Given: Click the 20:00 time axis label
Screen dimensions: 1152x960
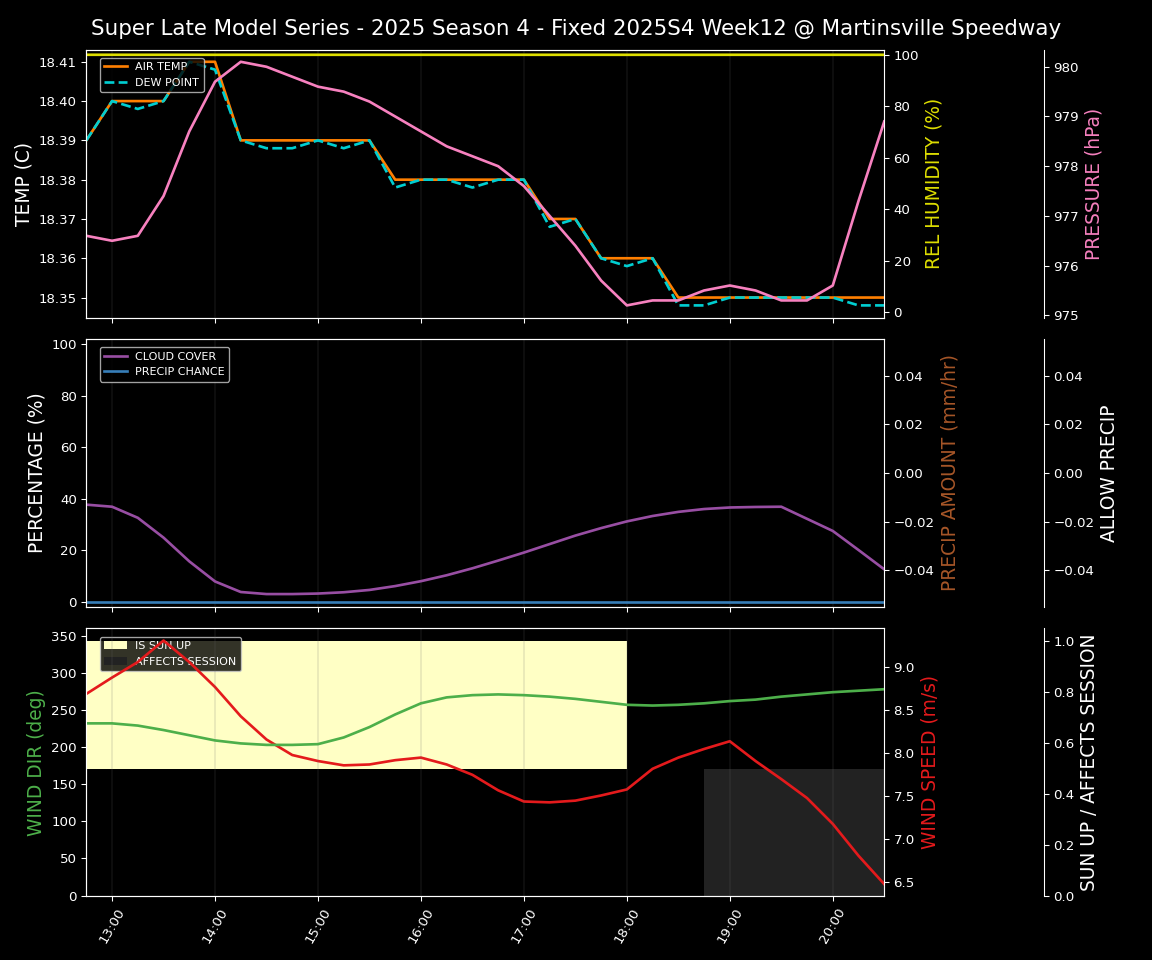Looking at the screenshot, I should pos(832,927).
